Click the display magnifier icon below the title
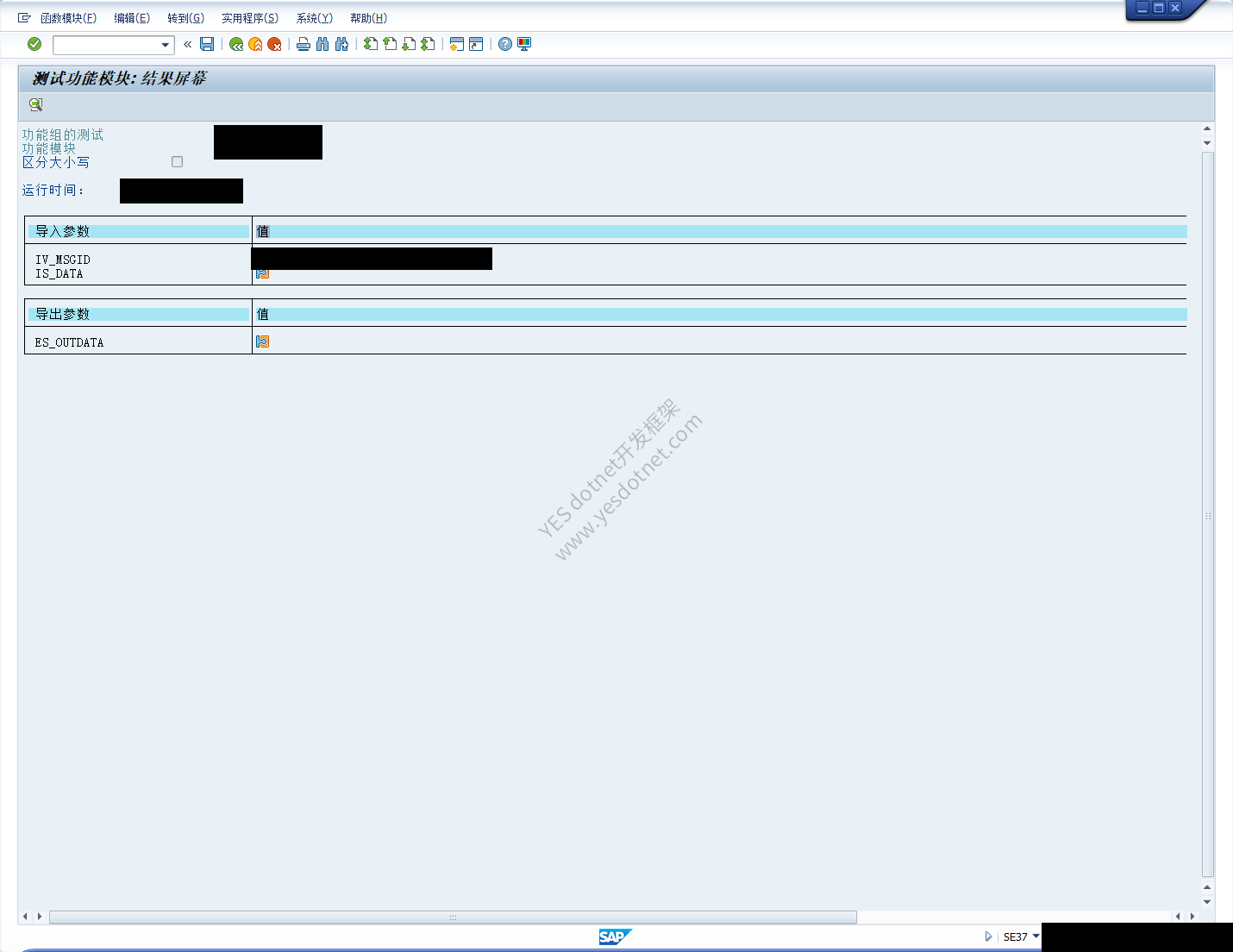Viewport: 1233px width, 952px height. coord(35,104)
